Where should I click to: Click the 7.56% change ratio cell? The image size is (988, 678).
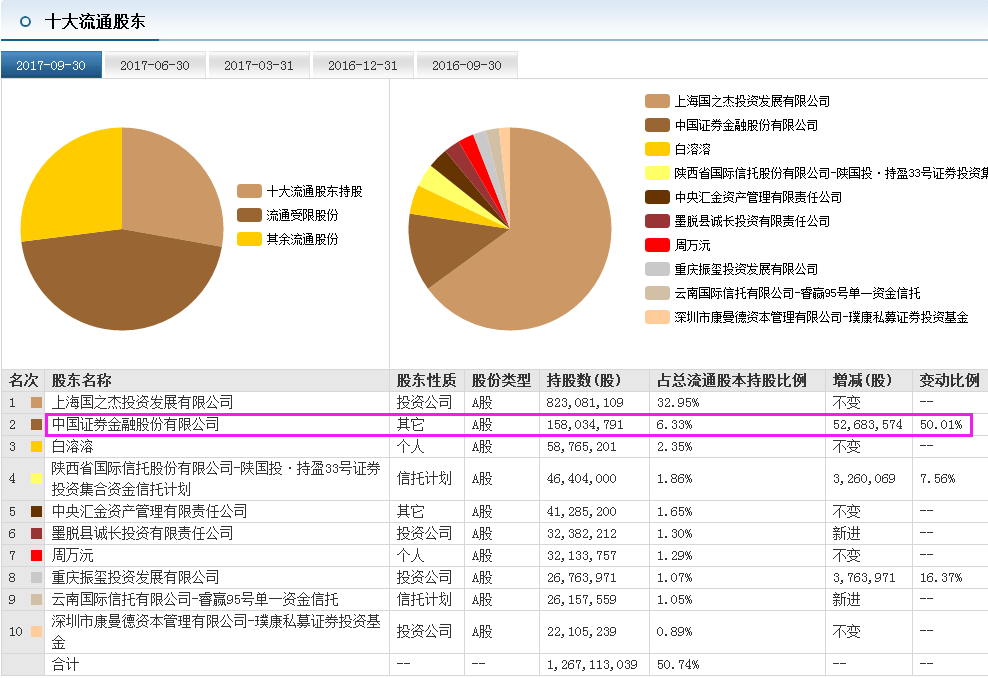click(x=938, y=479)
